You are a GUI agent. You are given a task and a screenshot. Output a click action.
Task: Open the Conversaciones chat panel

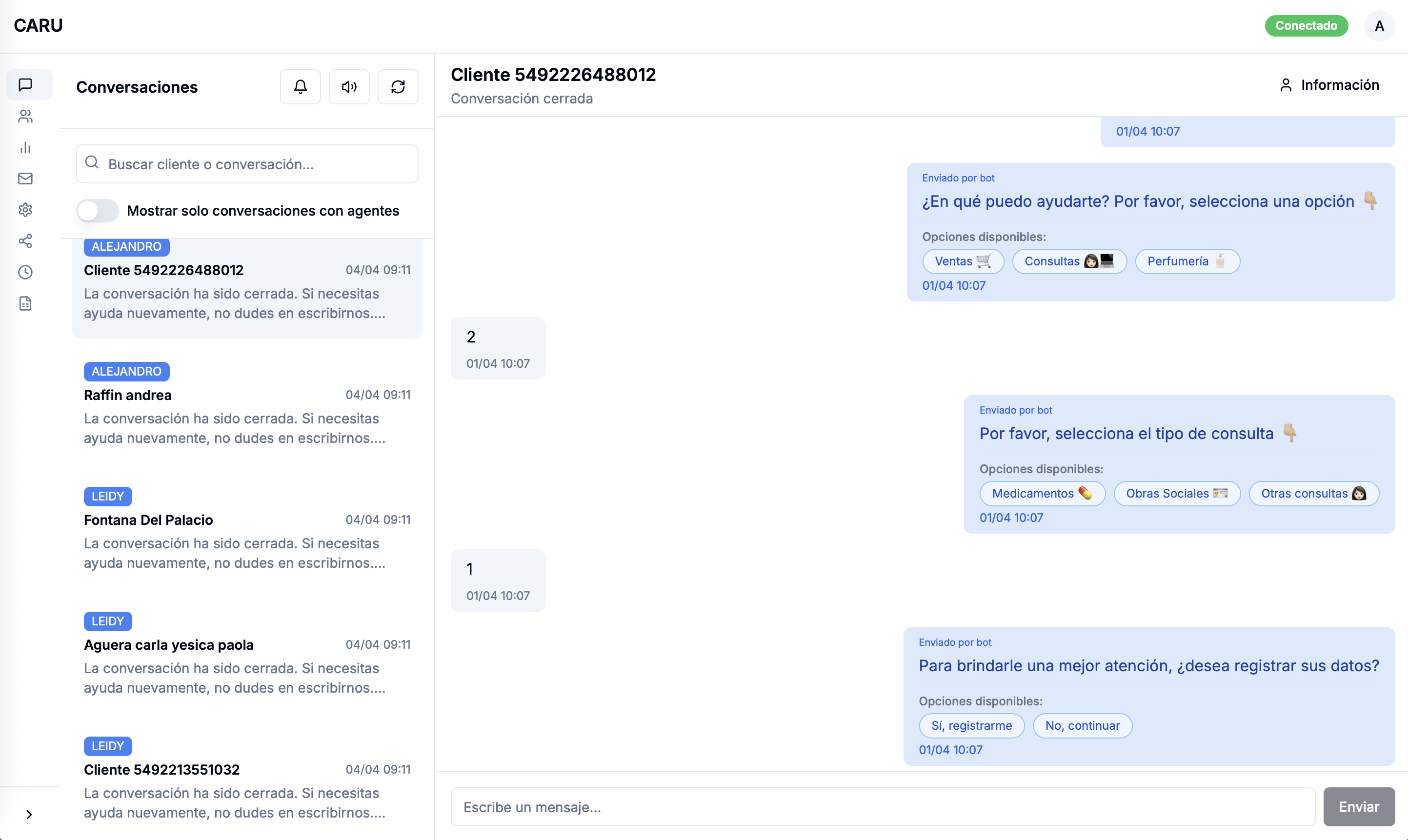click(x=25, y=85)
